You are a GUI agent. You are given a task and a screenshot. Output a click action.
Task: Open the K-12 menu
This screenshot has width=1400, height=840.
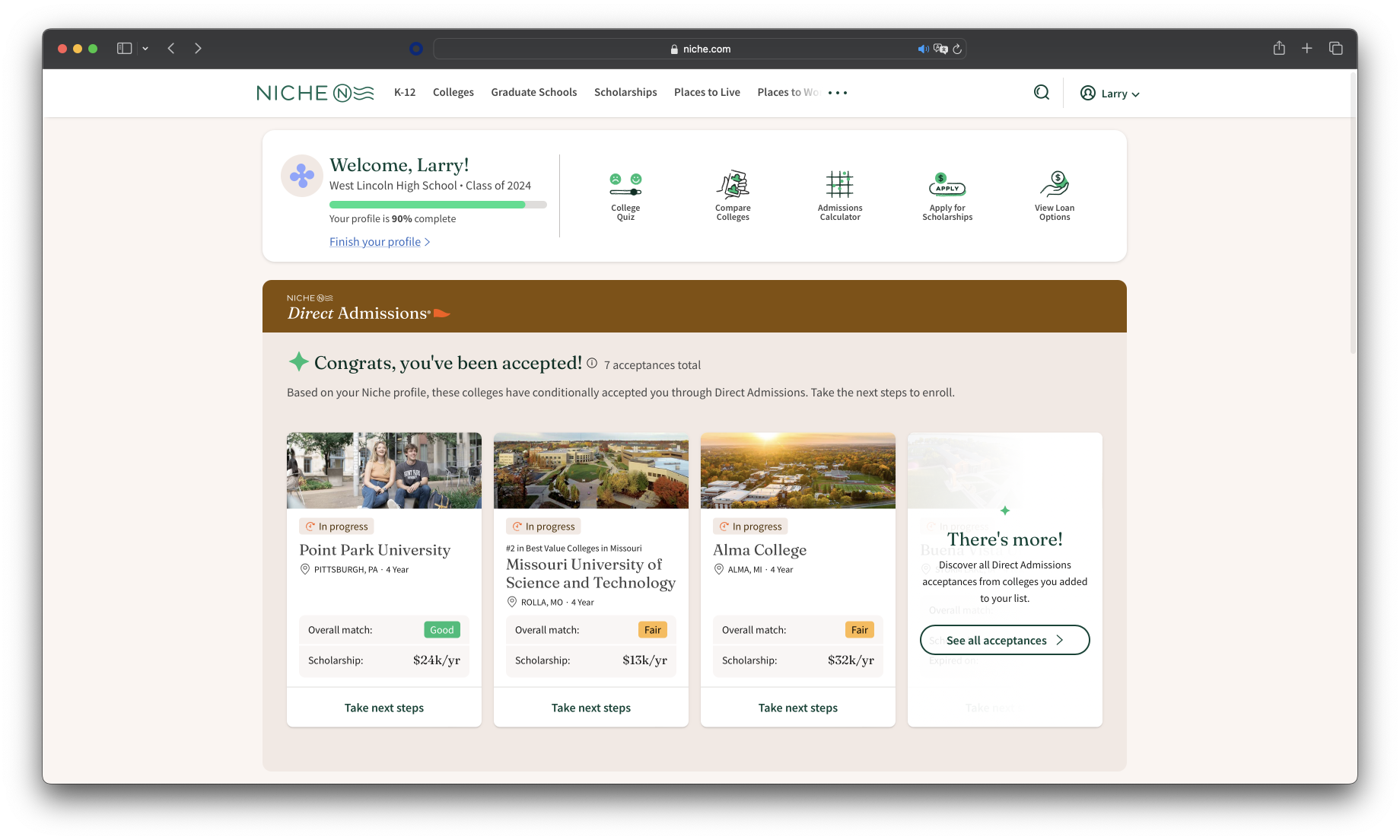pyautogui.click(x=405, y=92)
